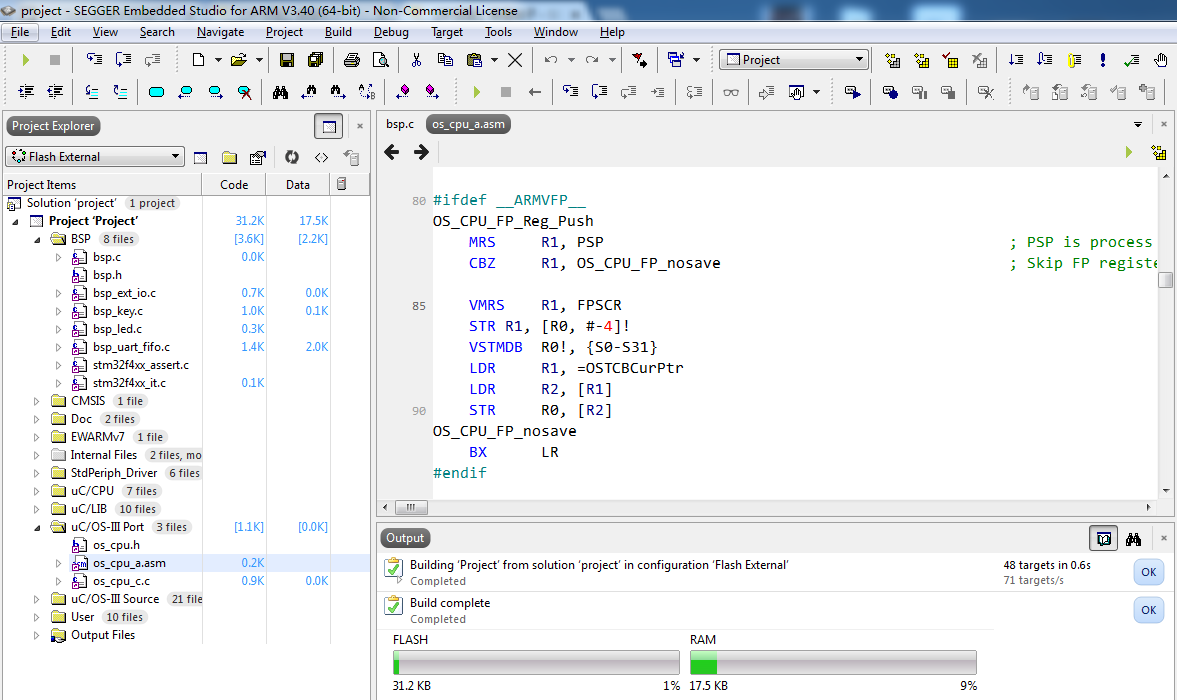Click the FLASH usage progress bar

pos(536,662)
